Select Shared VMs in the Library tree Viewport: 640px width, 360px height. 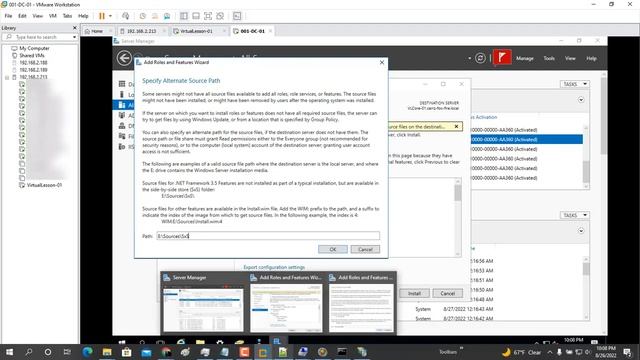pyautogui.click(x=32, y=56)
